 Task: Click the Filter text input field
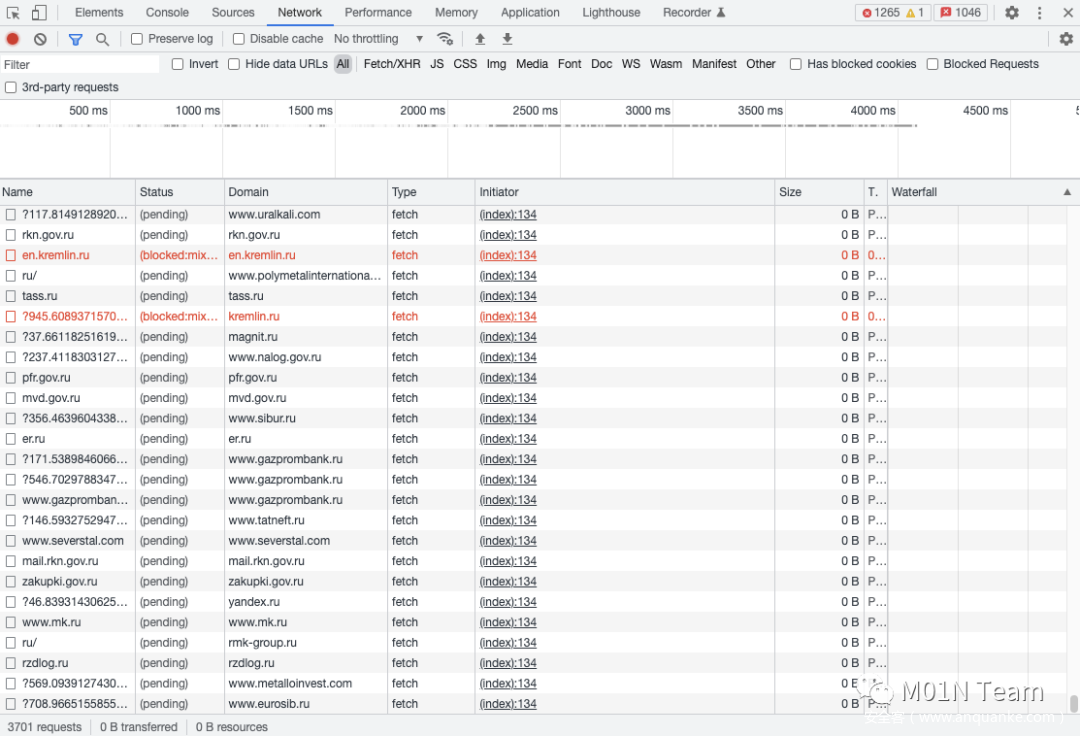click(x=80, y=64)
